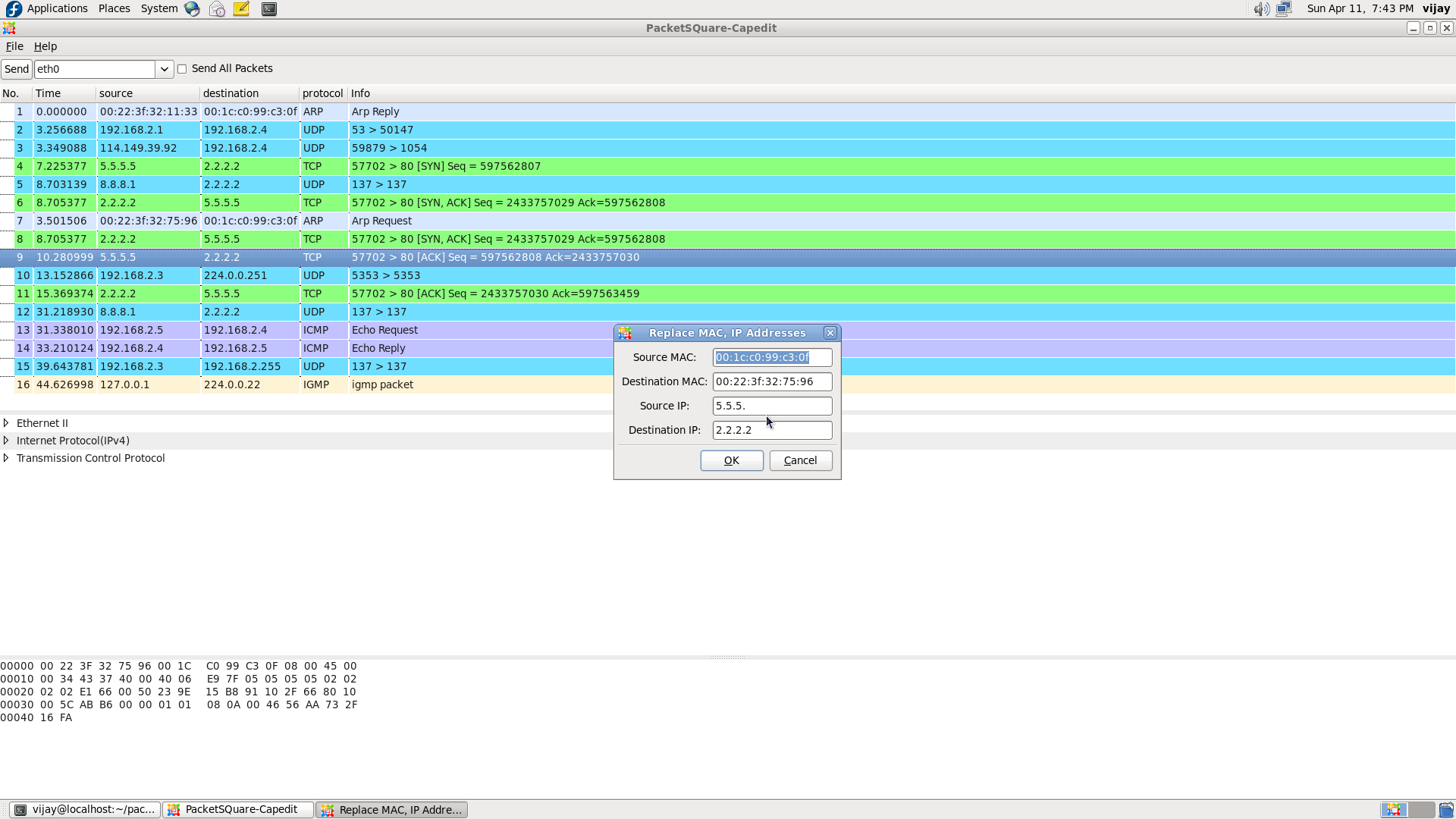
Task: Click the Info column header
Action: coord(902,93)
